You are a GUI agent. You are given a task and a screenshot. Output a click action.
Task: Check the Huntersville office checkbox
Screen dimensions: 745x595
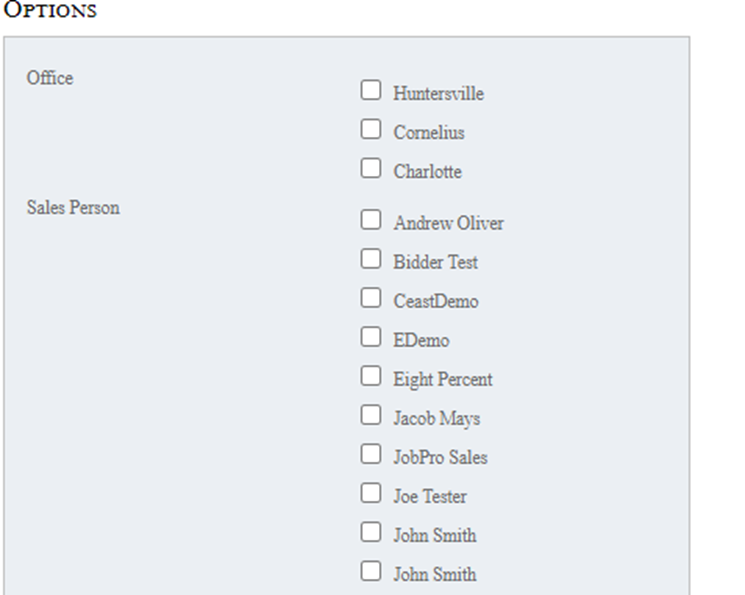[371, 91]
